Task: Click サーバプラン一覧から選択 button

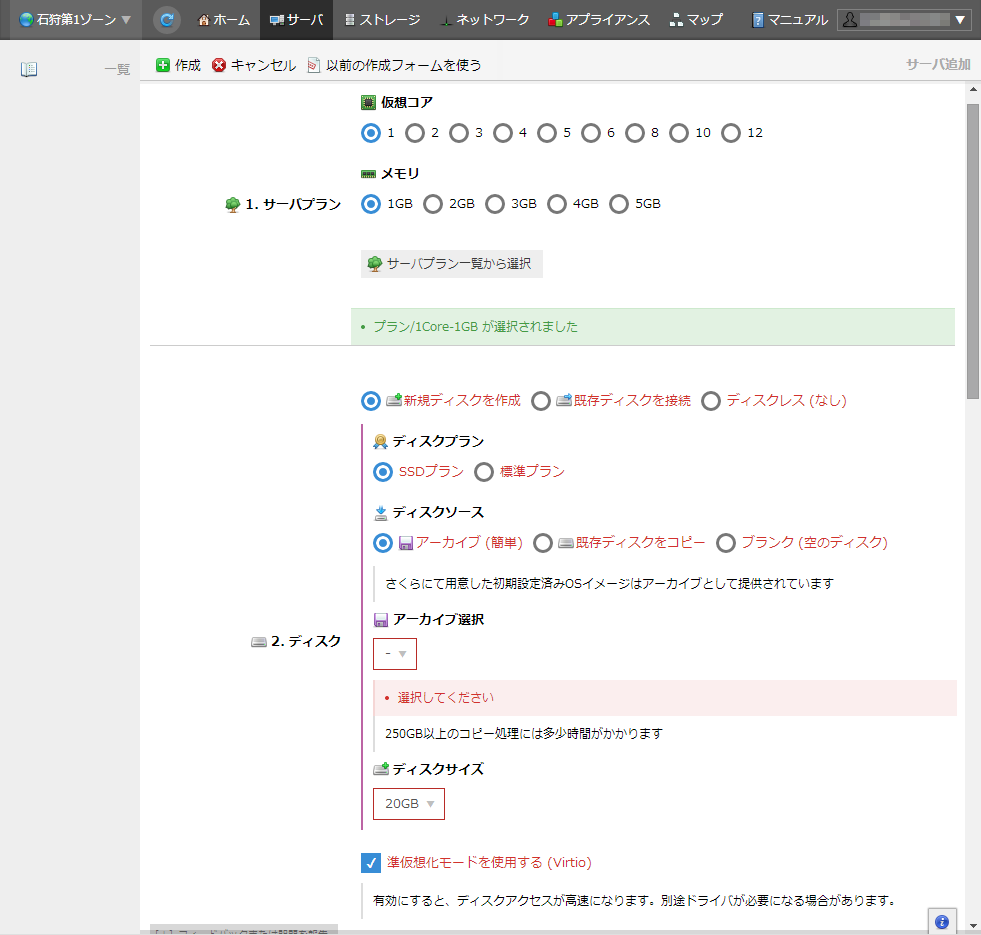Action: click(452, 264)
